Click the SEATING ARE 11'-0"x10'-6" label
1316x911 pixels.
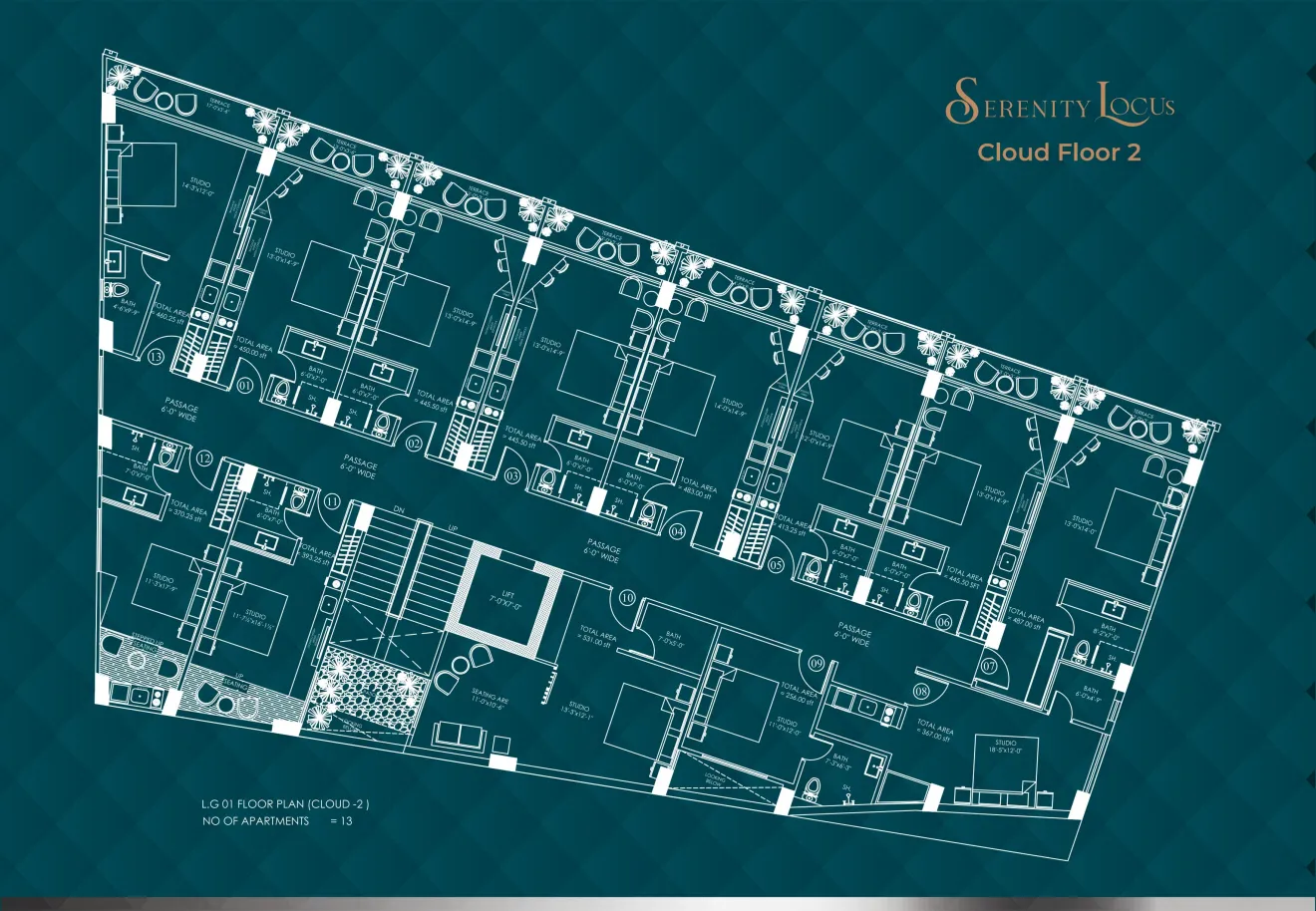tap(491, 696)
